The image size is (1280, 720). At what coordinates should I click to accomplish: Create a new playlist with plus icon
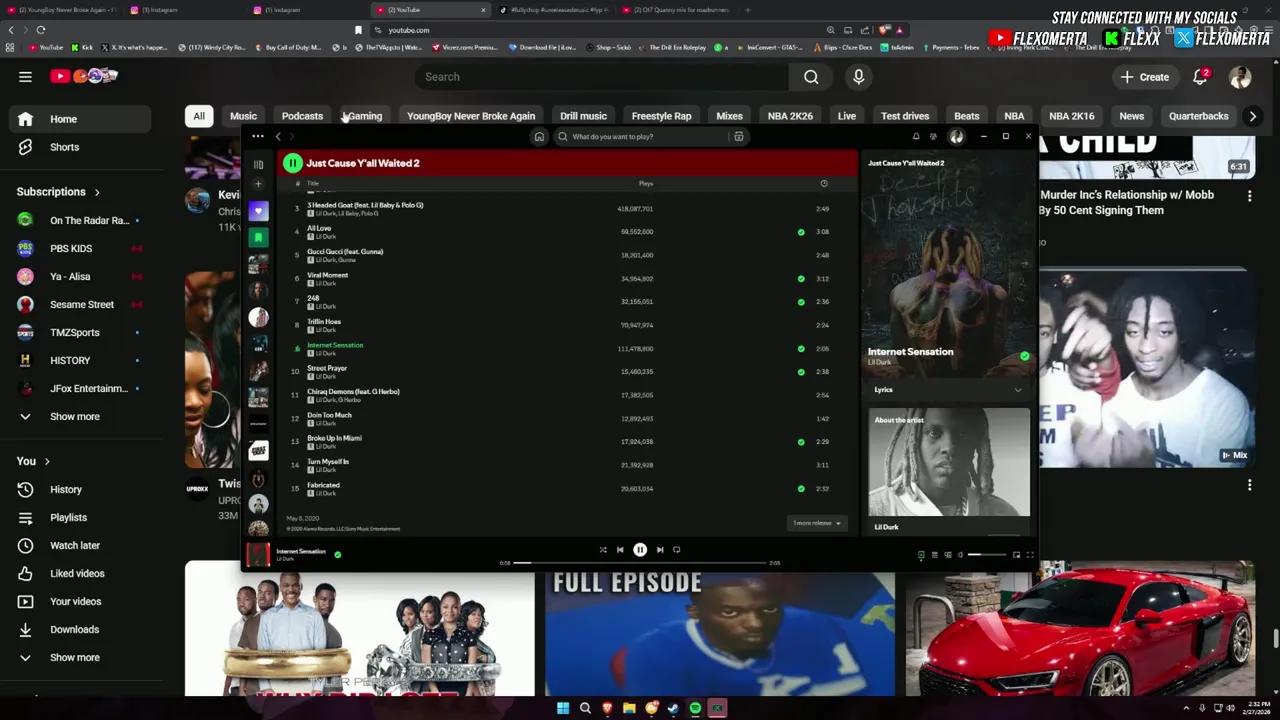point(258,184)
